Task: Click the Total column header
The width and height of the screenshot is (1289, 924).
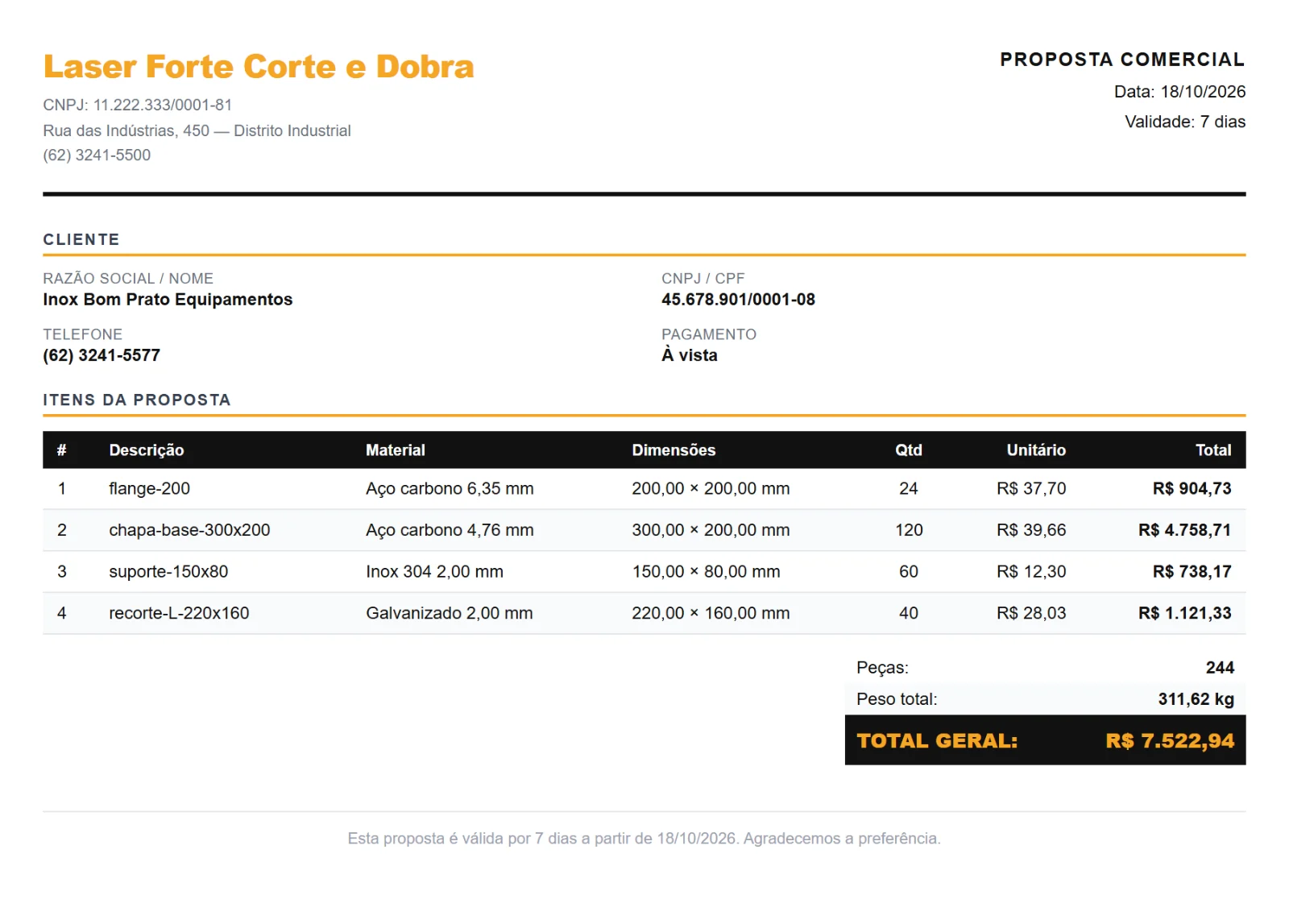Action: click(1213, 450)
